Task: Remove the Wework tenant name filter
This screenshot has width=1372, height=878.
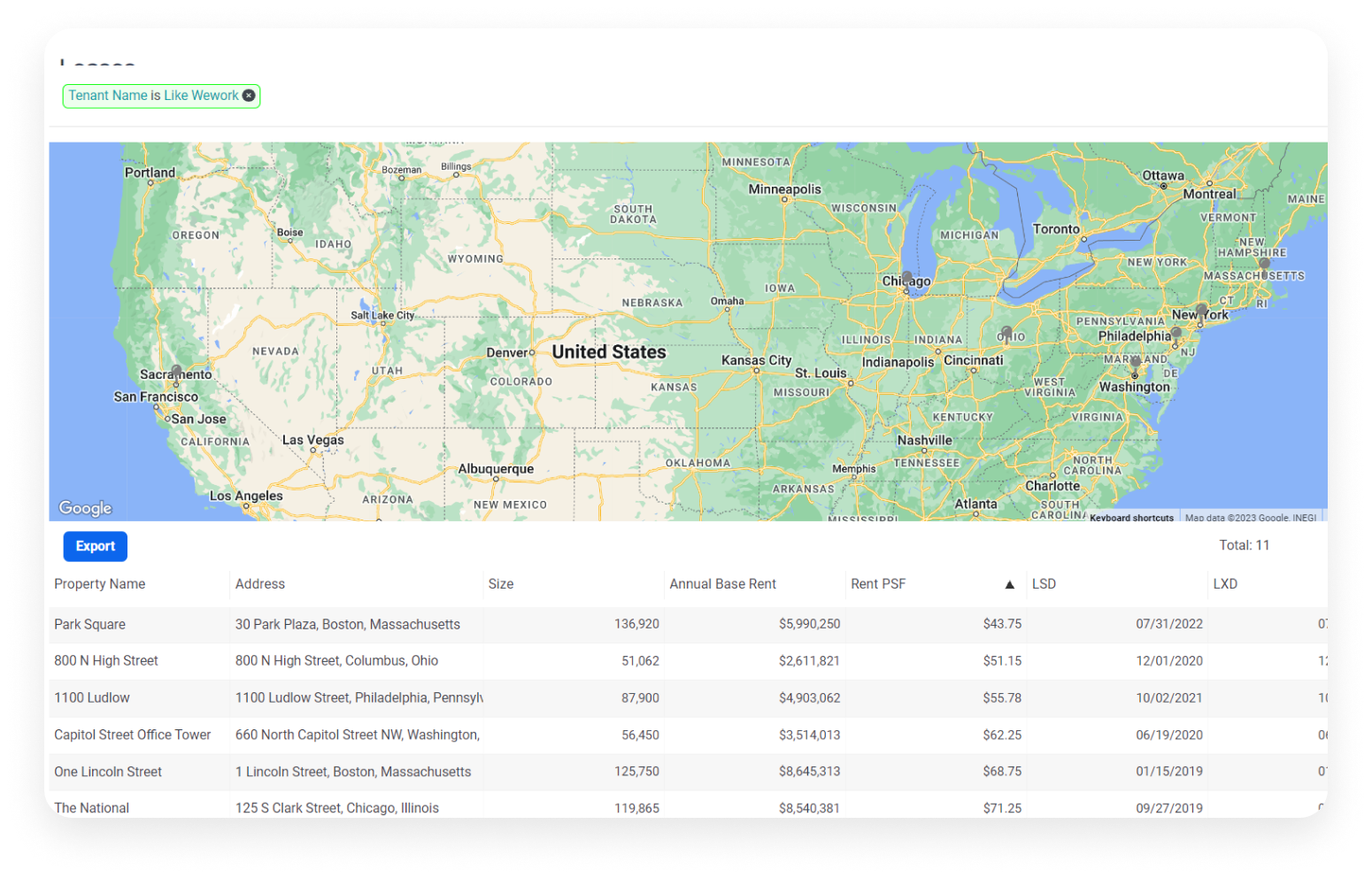Action: (x=249, y=96)
